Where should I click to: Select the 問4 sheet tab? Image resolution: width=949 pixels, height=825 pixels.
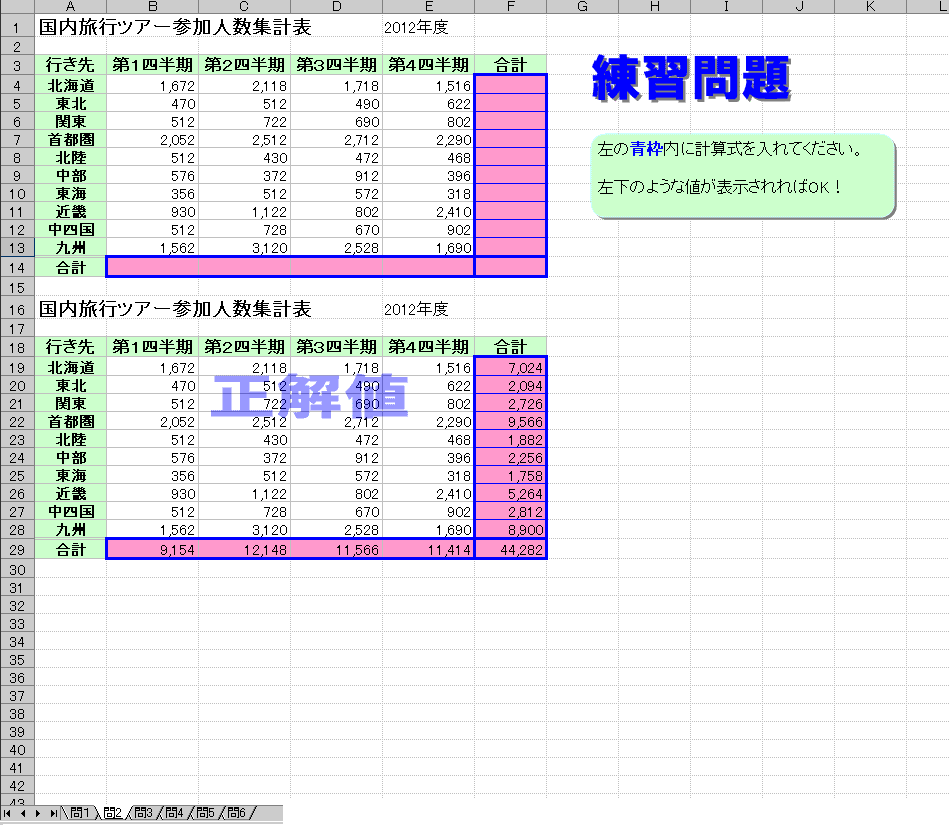[176, 813]
